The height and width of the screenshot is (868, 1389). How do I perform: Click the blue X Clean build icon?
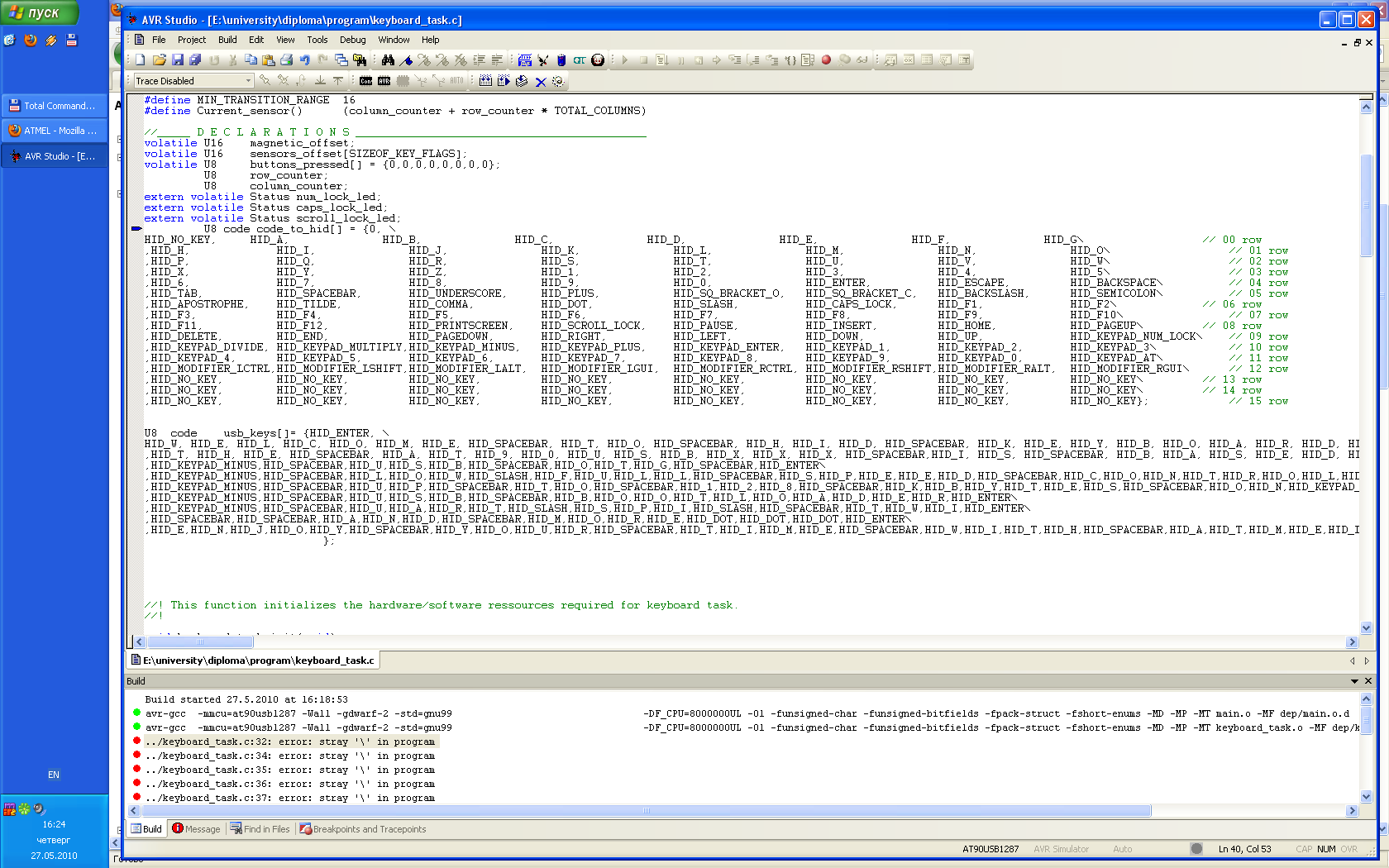pyautogui.click(x=540, y=82)
